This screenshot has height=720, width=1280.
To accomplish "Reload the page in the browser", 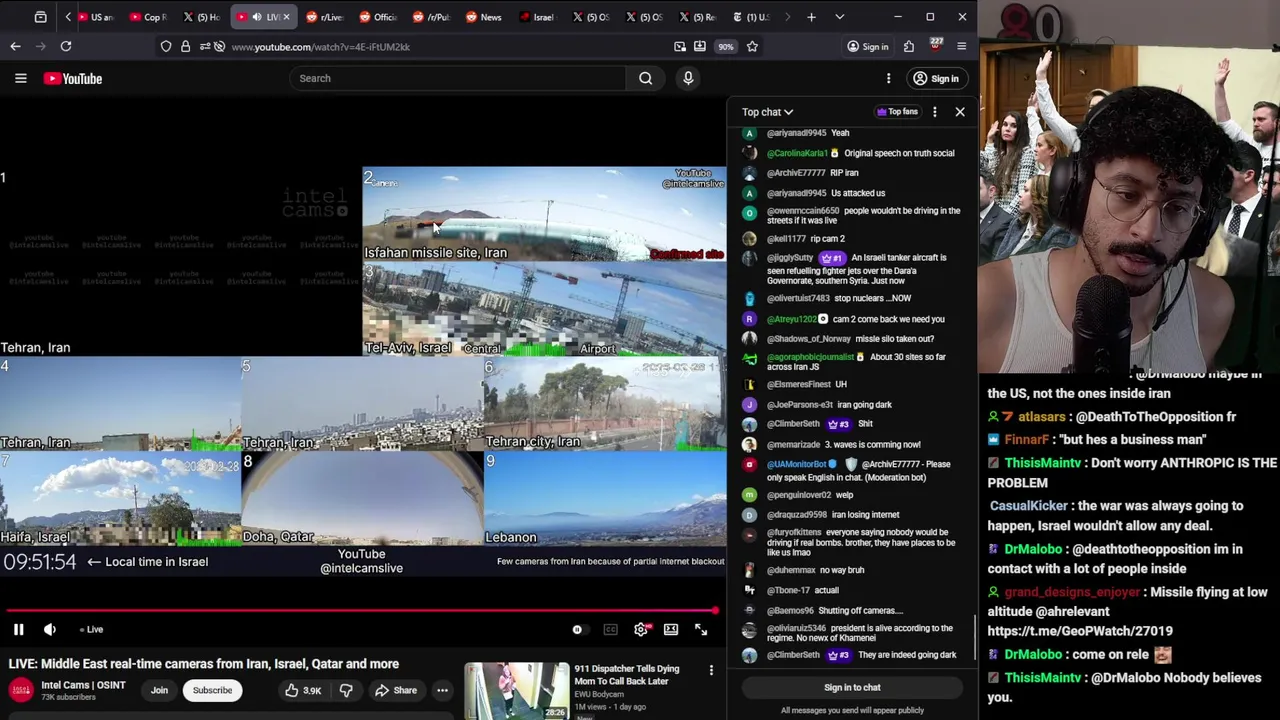I will coord(66,46).
